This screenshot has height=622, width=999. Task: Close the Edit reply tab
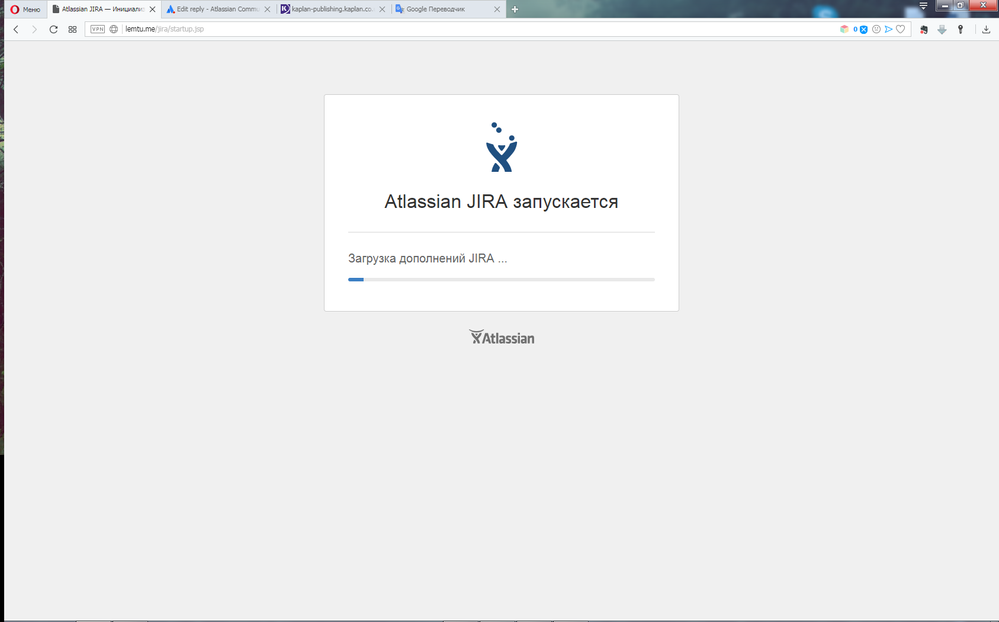[267, 10]
